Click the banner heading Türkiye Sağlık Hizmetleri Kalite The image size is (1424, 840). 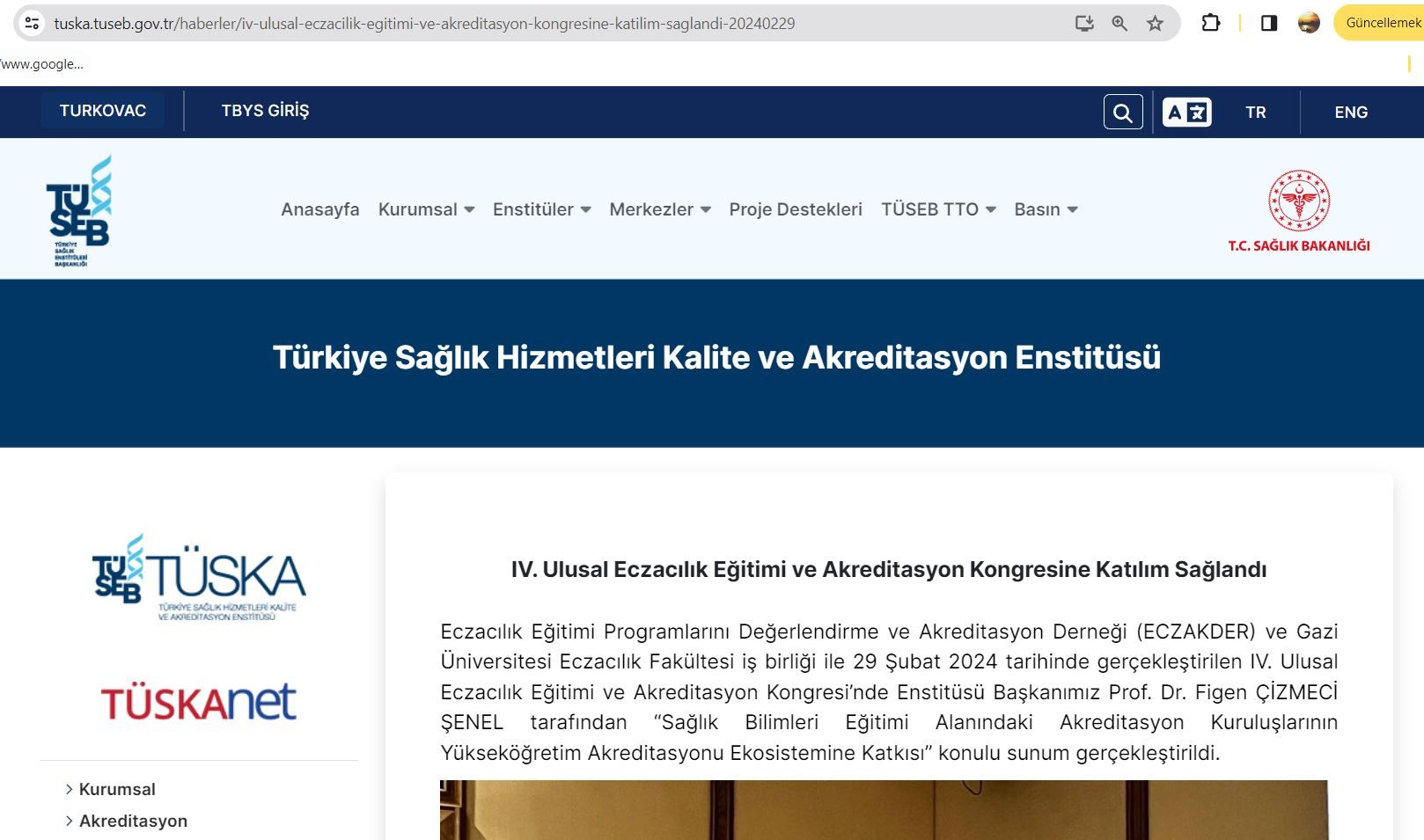coord(716,357)
